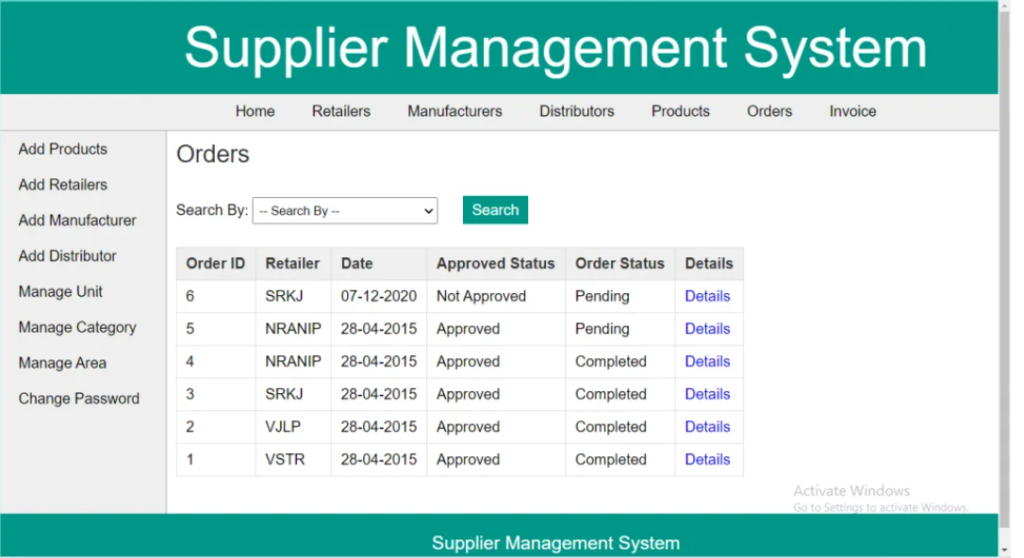This screenshot has height=558, width=1024.
Task: Click the Retailer column header
Action: (x=293, y=263)
